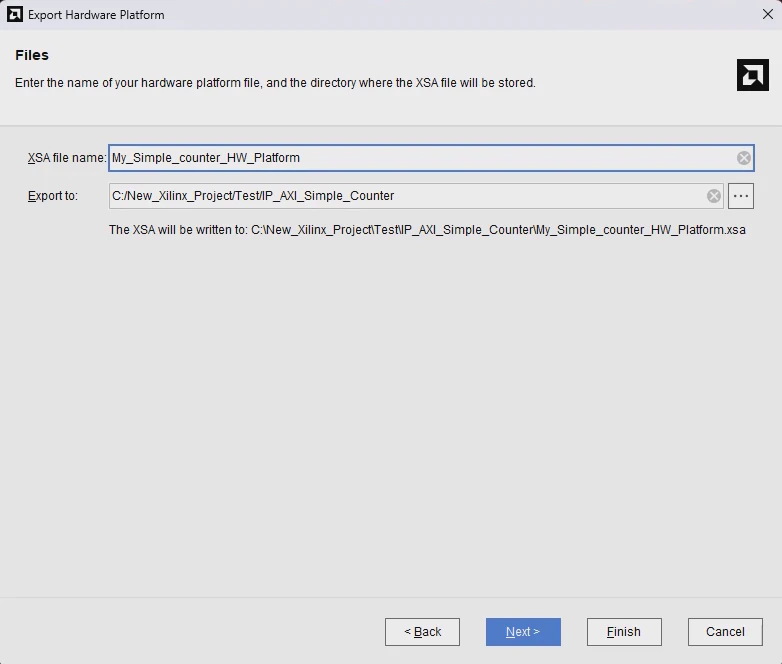This screenshot has width=782, height=664.
Task: Clear the XSA file name field
Action: (744, 158)
